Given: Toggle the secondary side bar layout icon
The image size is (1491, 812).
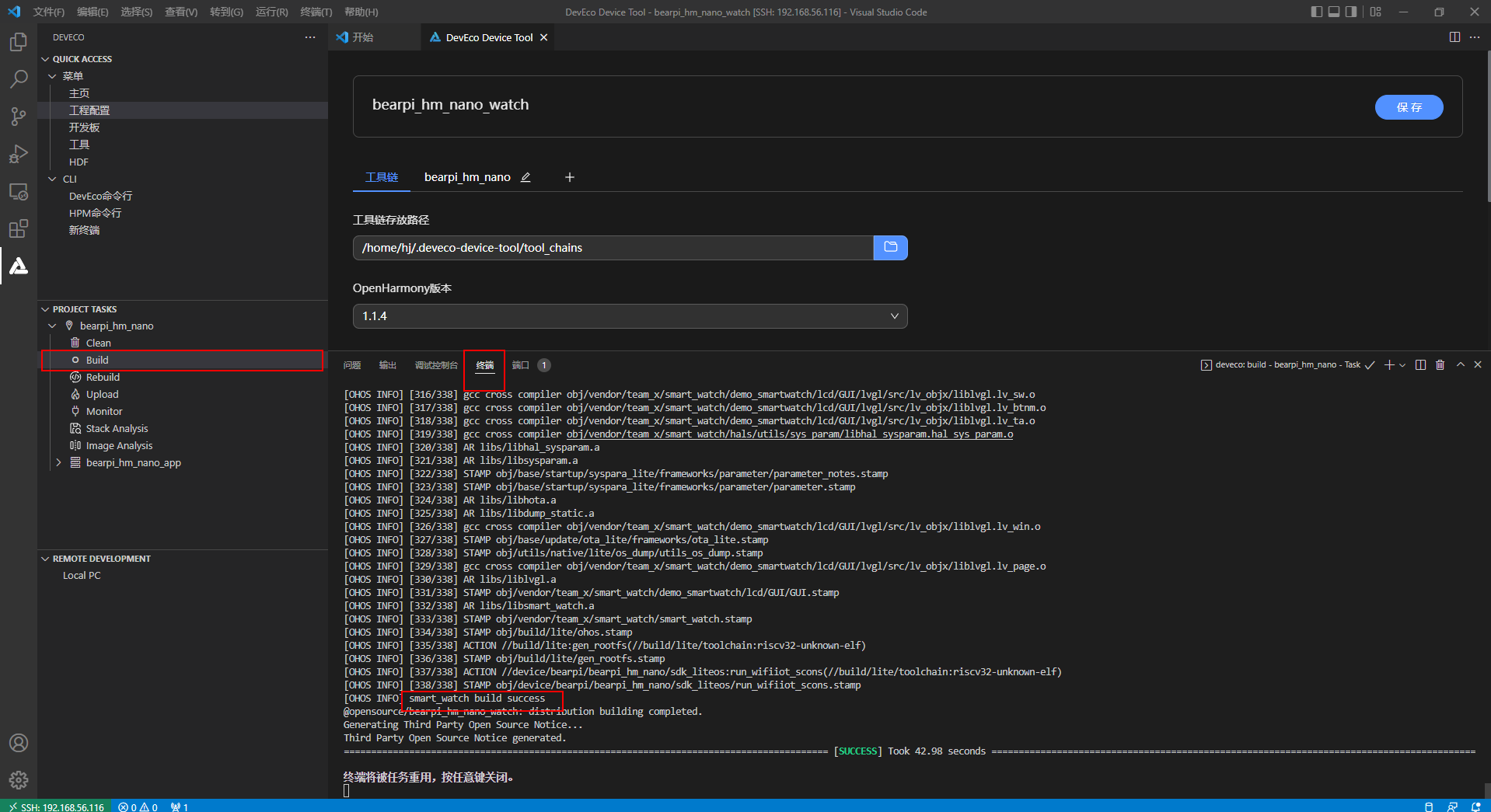Looking at the screenshot, I should point(1351,12).
